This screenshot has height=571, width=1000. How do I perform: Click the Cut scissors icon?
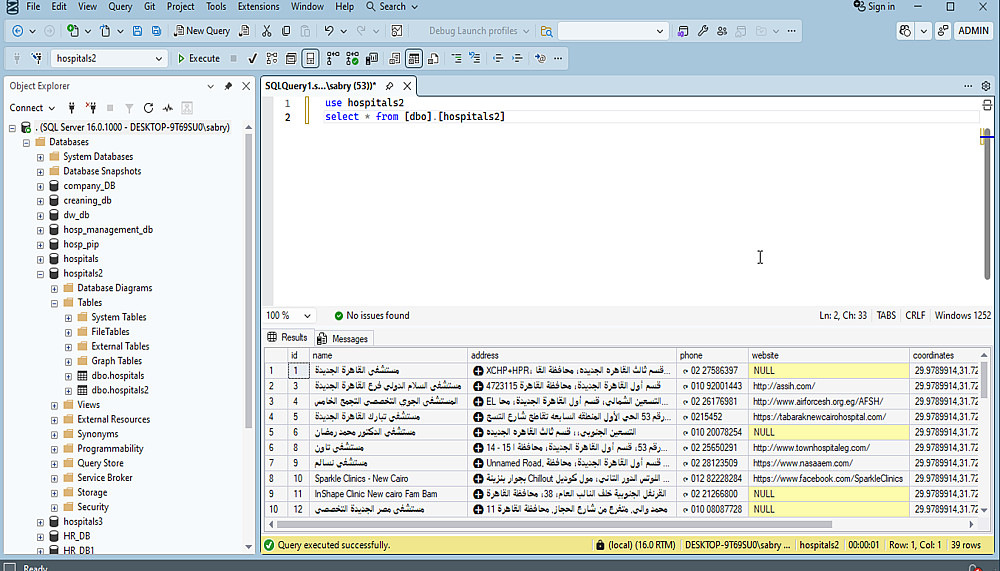tap(268, 31)
